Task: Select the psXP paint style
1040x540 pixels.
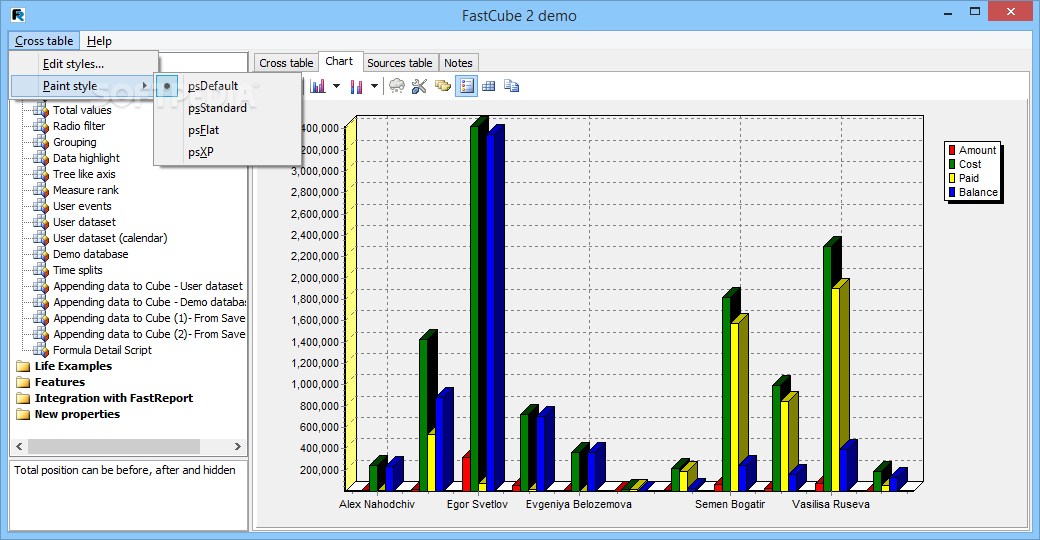Action: 227,152
